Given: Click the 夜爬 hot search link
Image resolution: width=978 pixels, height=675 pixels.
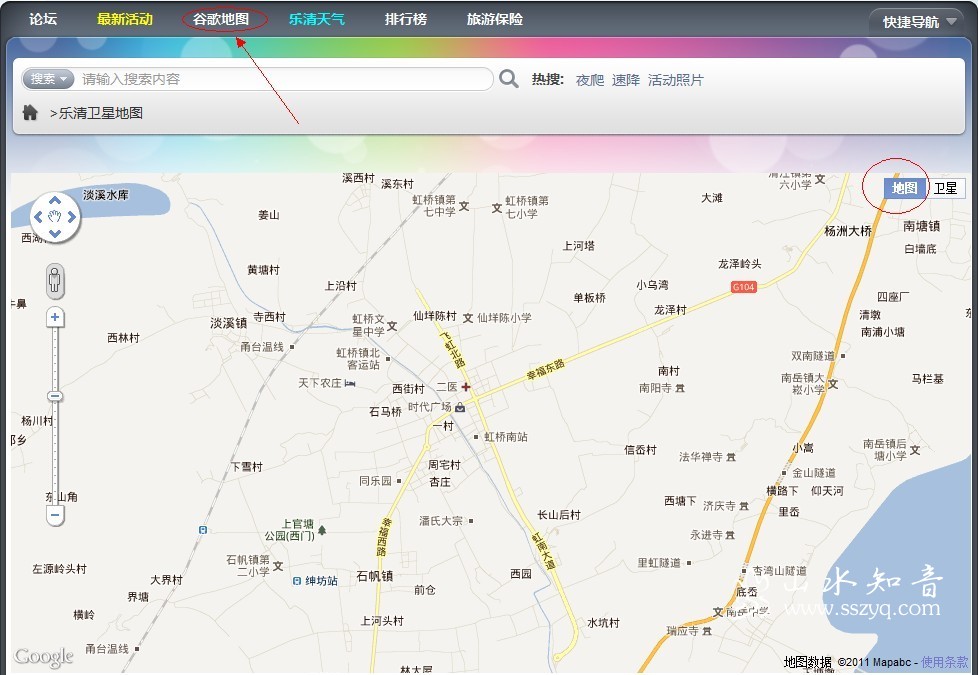Looking at the screenshot, I should [x=589, y=80].
